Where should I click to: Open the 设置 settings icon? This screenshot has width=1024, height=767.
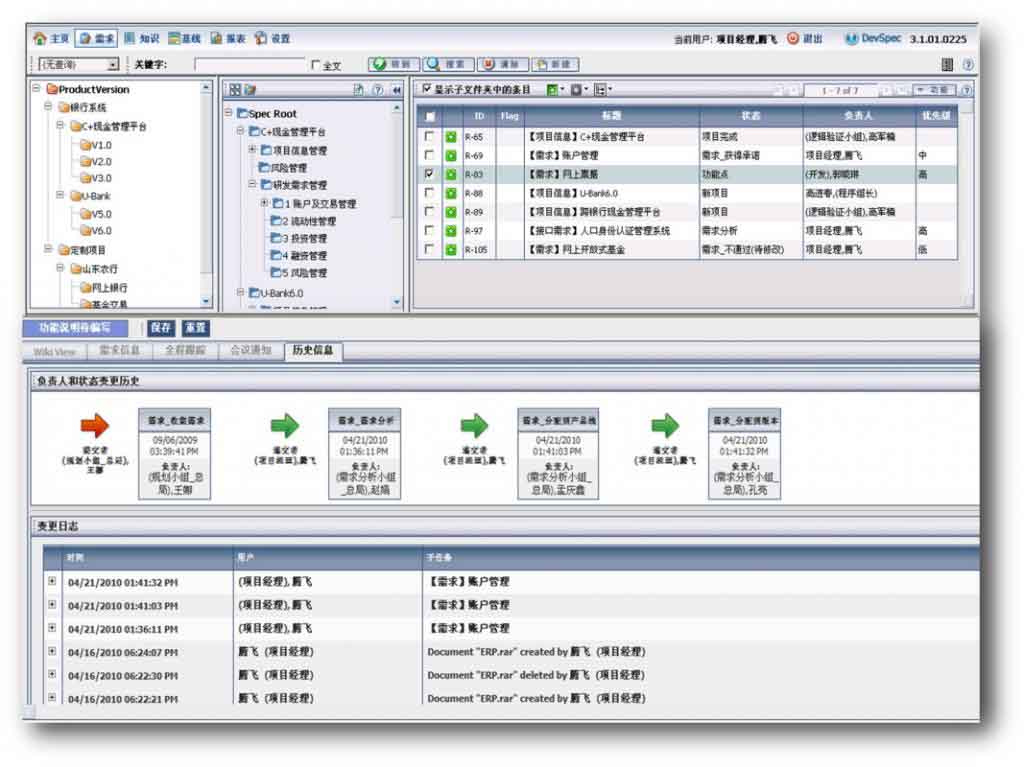(x=260, y=39)
